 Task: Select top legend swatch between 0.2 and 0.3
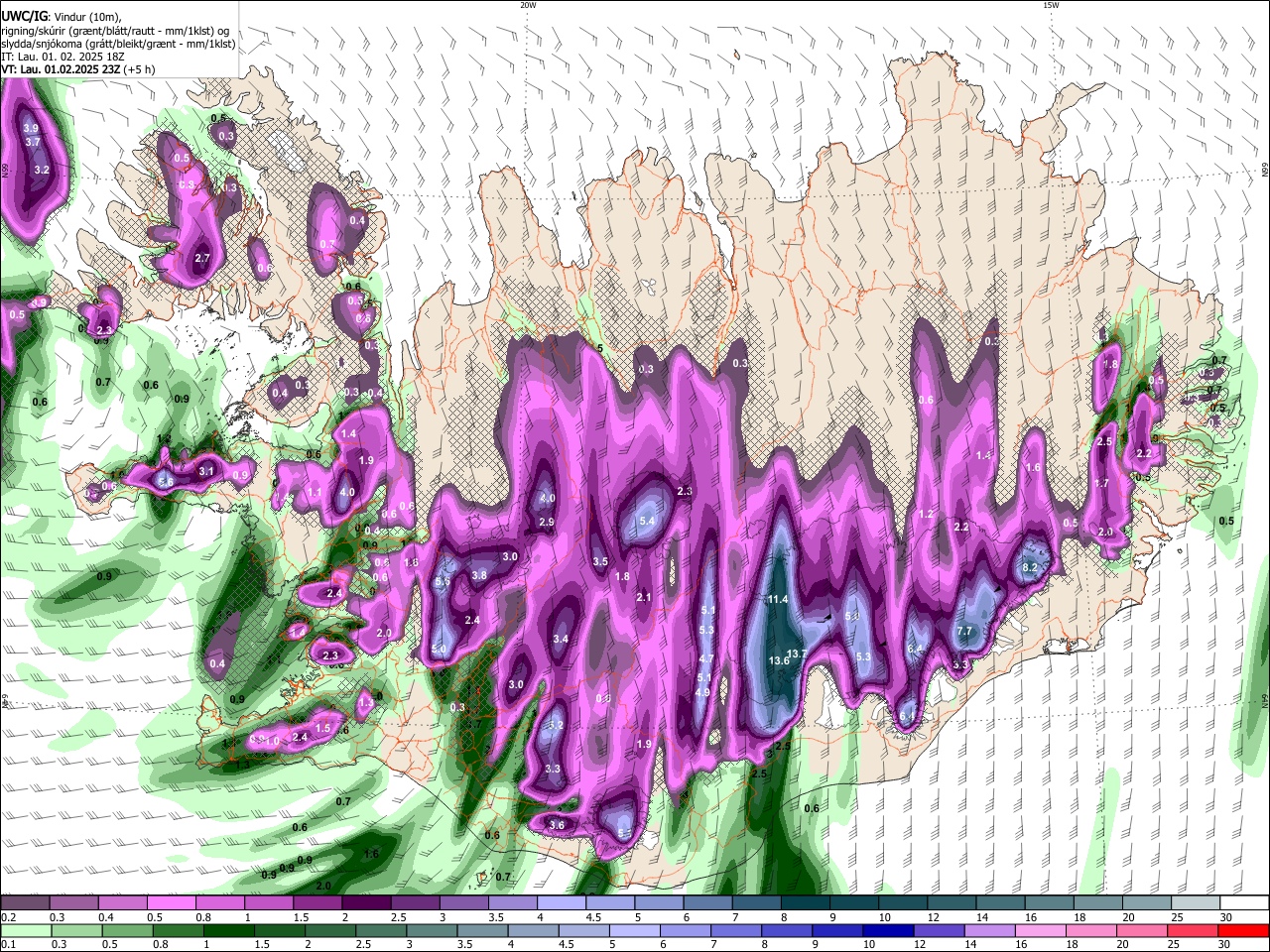[25, 903]
